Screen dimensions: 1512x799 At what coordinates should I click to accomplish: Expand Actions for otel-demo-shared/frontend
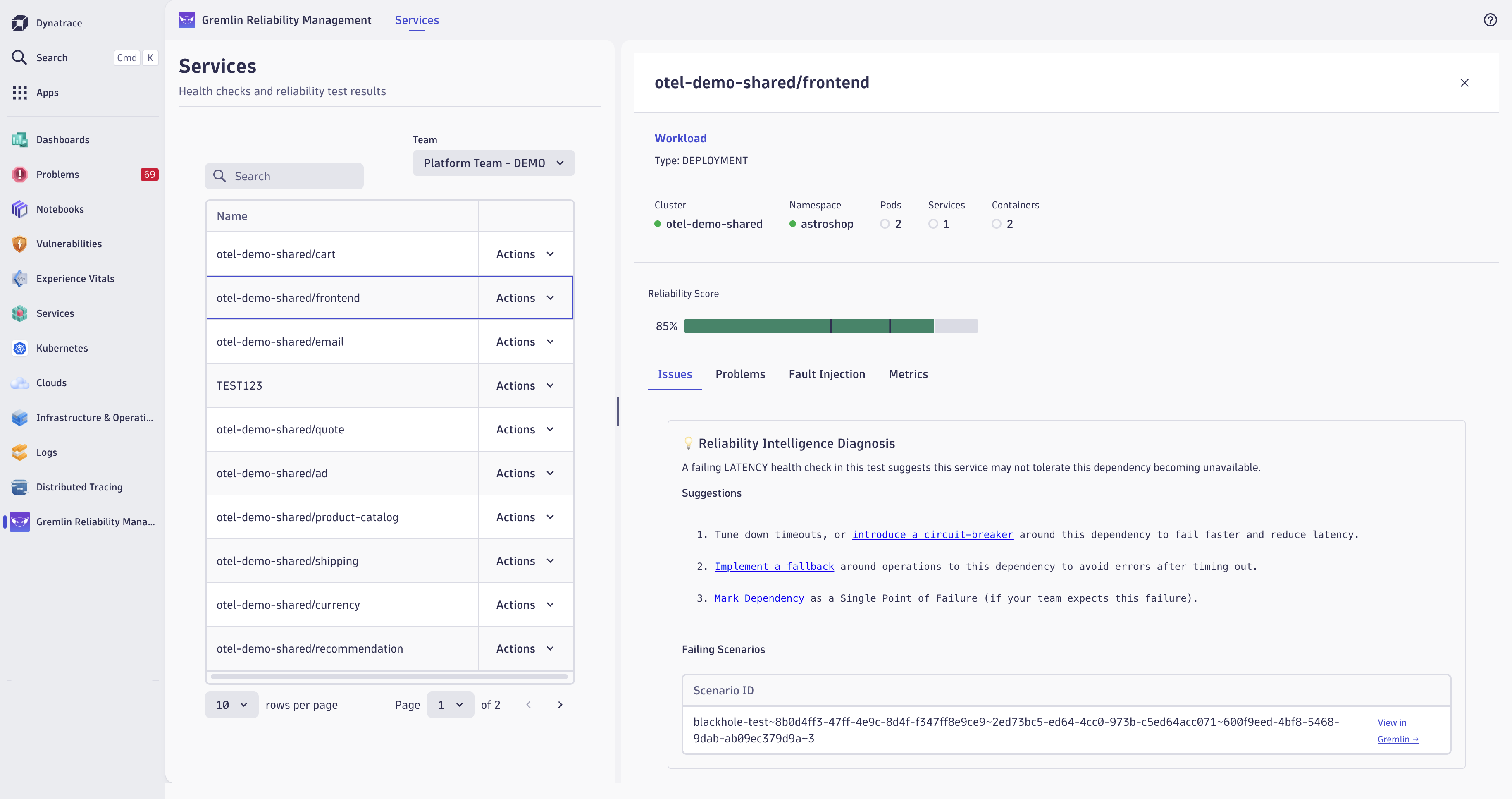point(525,298)
